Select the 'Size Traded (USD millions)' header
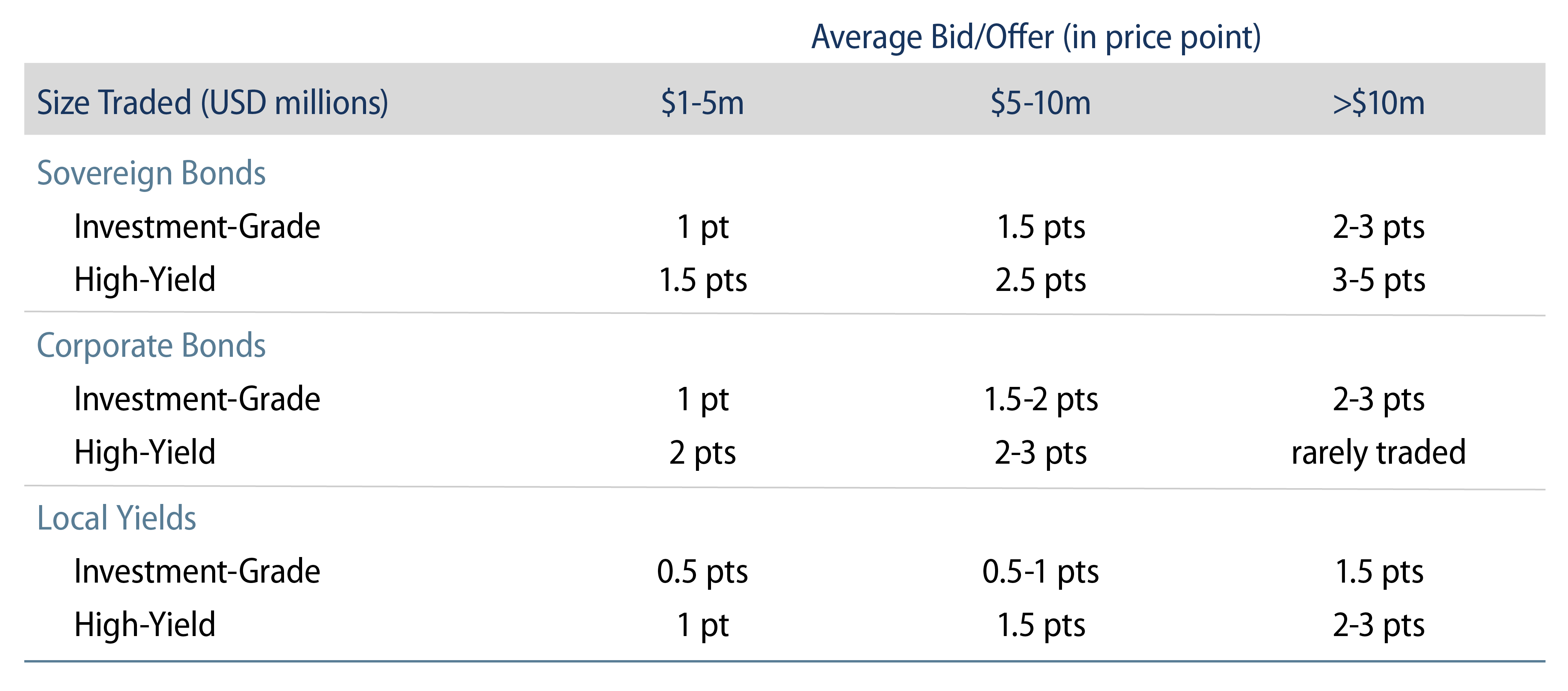The height and width of the screenshot is (691, 1568). [213, 102]
